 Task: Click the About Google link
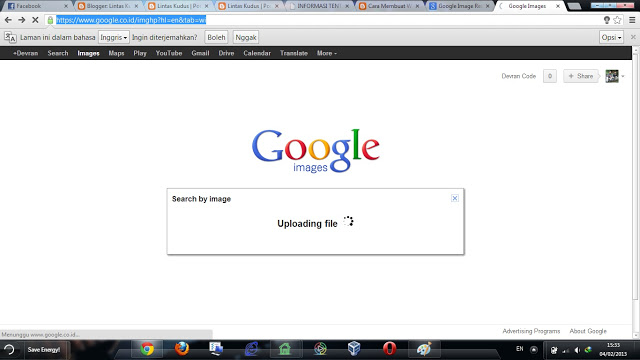pyautogui.click(x=588, y=331)
